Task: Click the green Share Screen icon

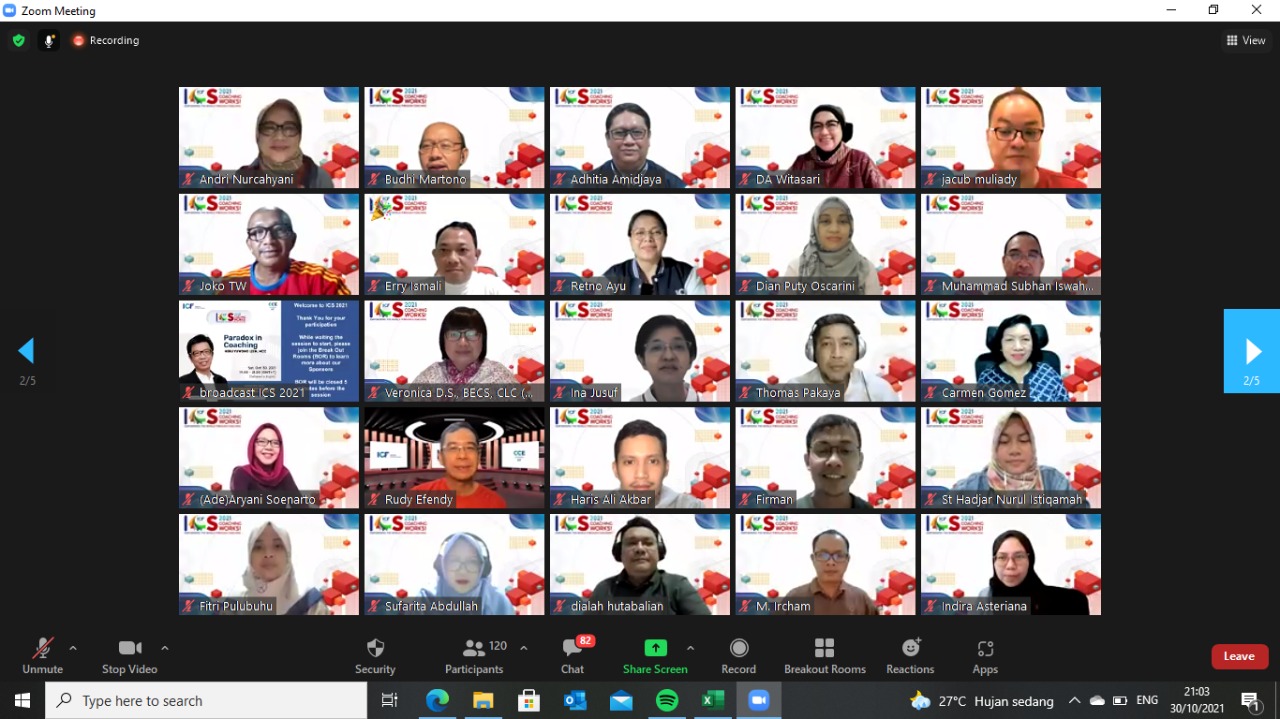Action: point(655,648)
